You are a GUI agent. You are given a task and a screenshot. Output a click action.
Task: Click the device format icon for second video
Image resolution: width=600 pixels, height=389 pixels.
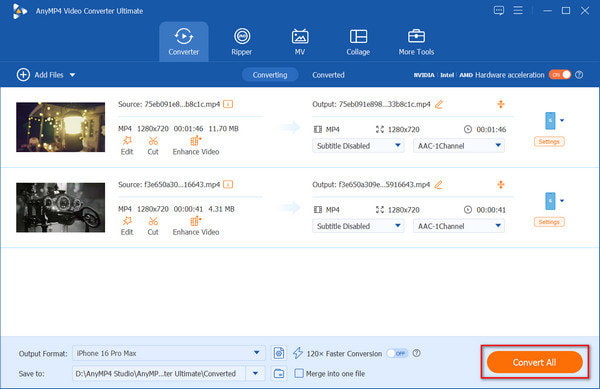click(550, 201)
